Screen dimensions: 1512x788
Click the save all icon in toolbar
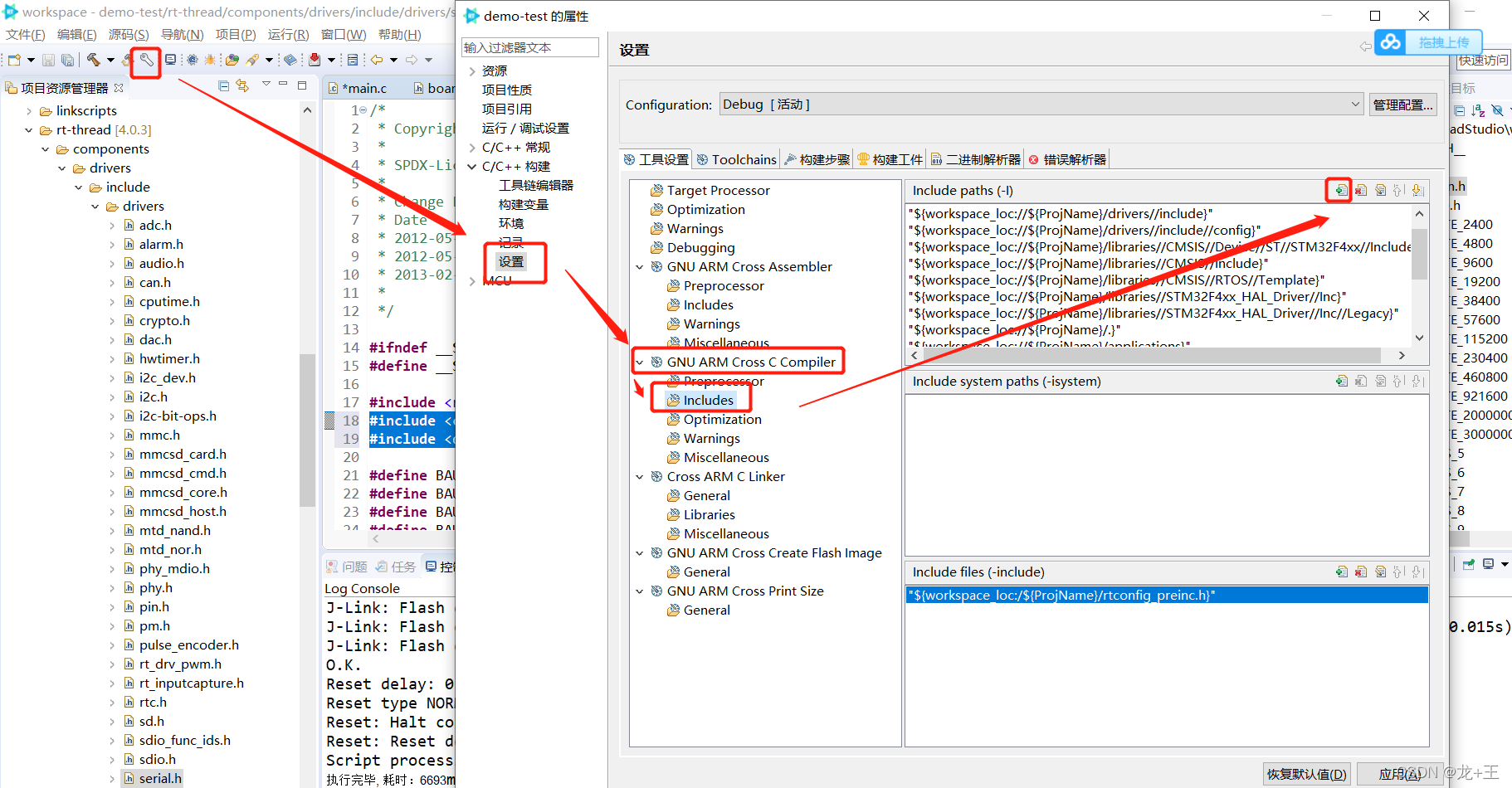(67, 60)
